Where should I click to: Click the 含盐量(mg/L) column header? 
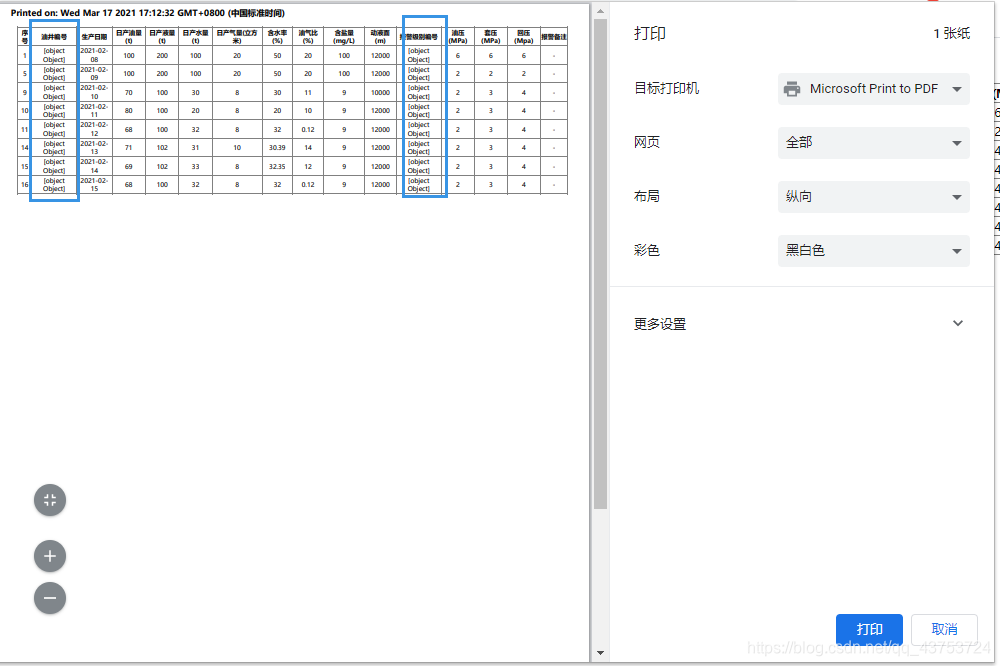pyautogui.click(x=344, y=37)
